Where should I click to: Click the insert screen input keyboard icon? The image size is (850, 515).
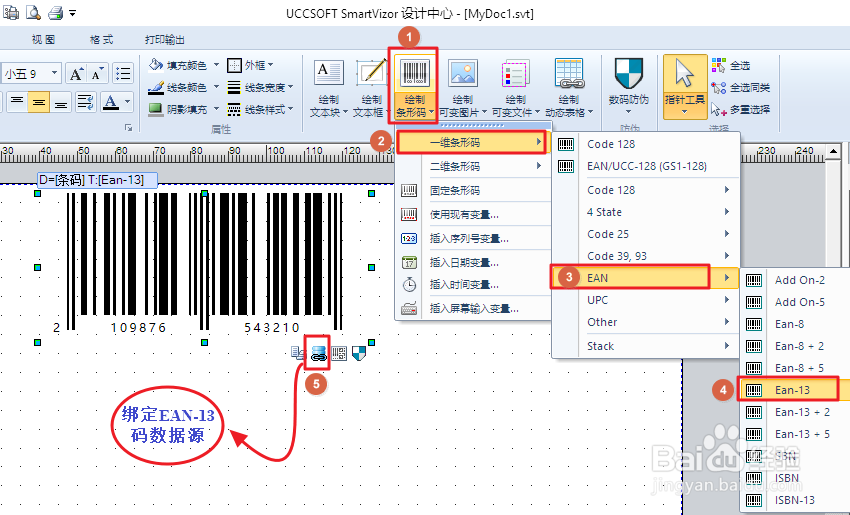[409, 308]
